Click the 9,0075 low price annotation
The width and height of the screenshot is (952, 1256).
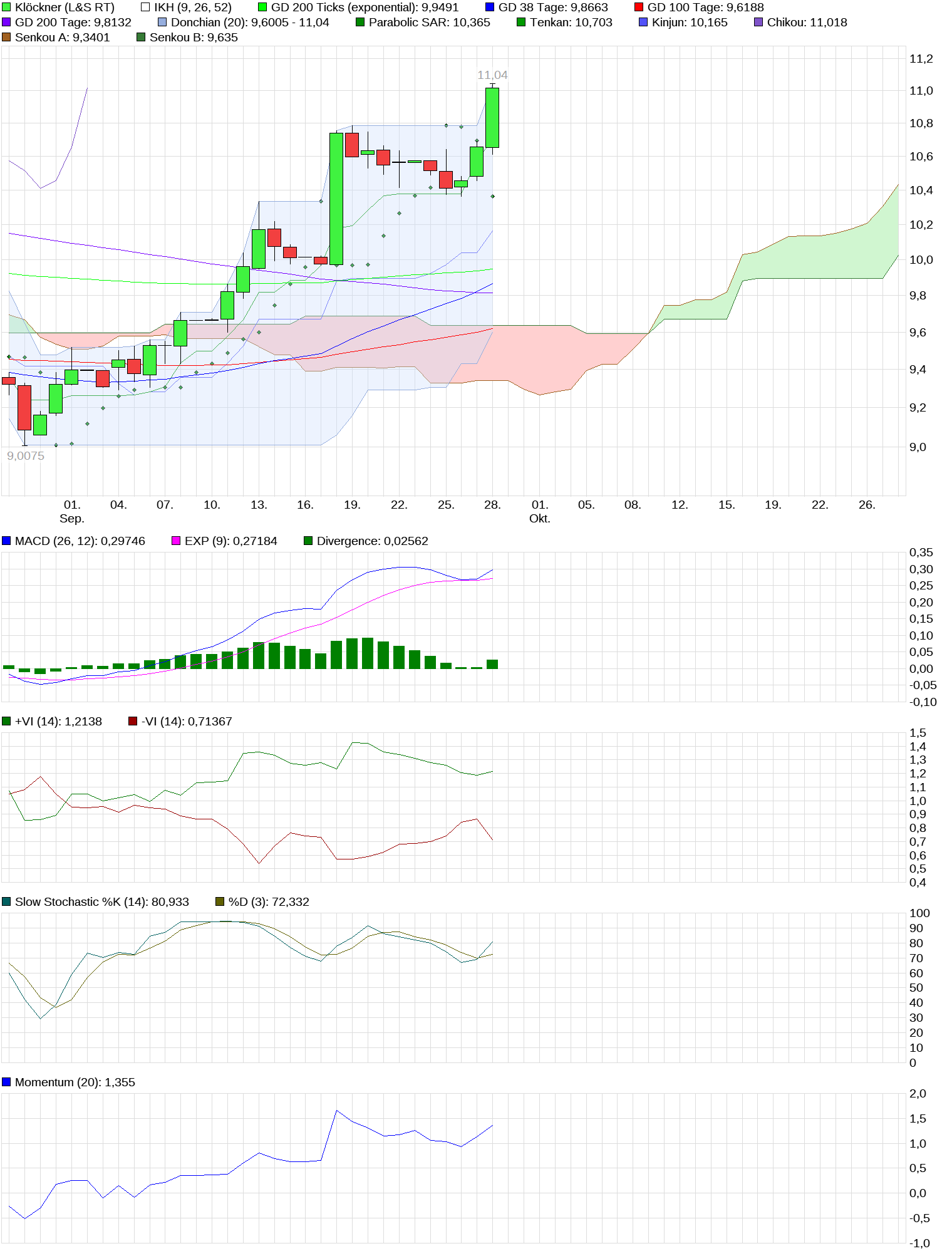(26, 456)
